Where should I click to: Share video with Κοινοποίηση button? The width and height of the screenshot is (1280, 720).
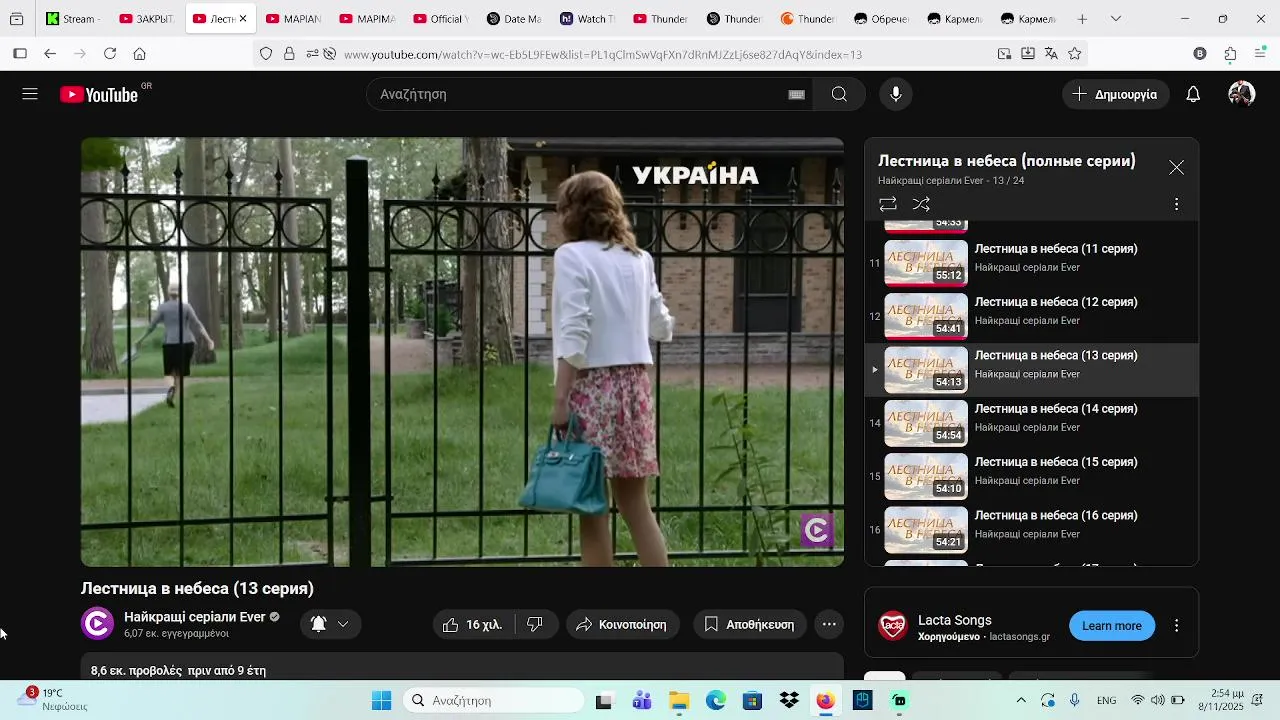click(623, 624)
